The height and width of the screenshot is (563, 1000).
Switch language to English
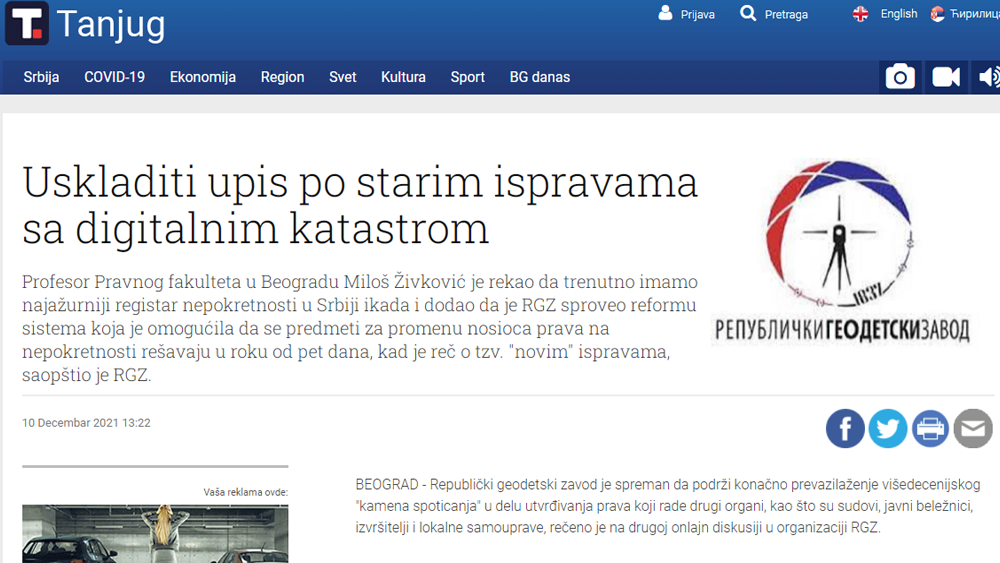pos(899,14)
